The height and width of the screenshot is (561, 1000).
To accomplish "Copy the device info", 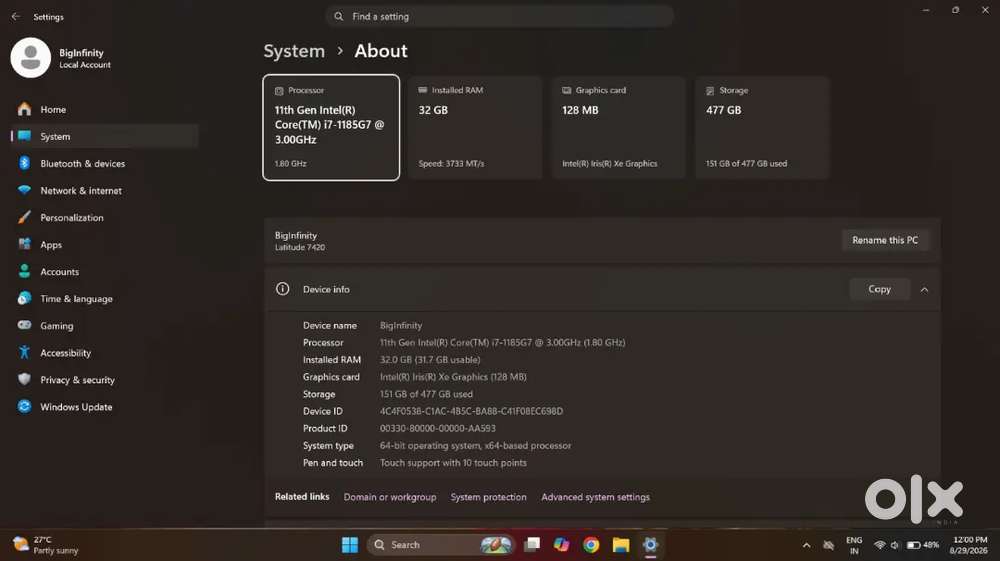I will point(879,289).
